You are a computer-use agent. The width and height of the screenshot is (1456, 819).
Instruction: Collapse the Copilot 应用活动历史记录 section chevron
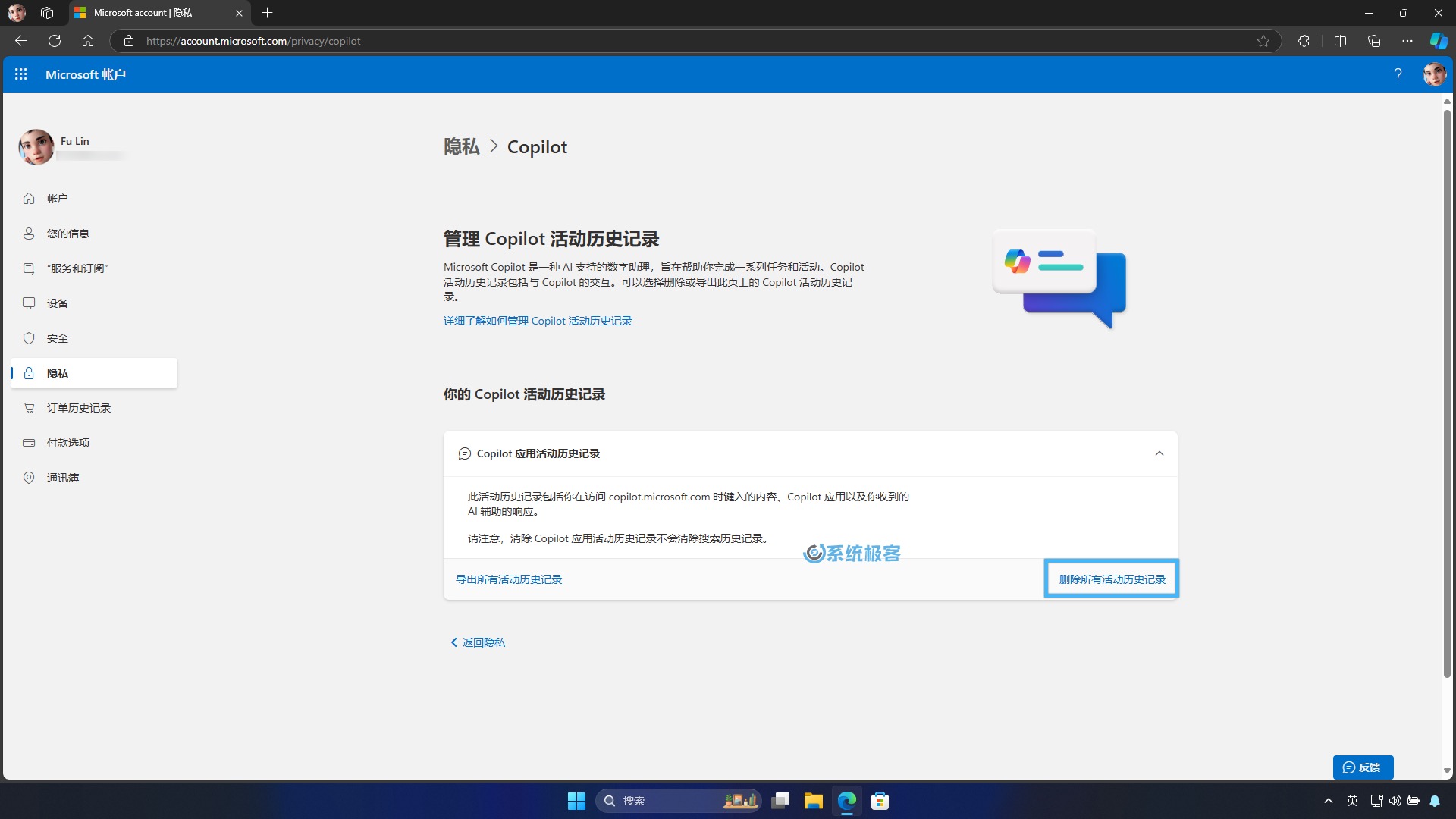[x=1159, y=453]
